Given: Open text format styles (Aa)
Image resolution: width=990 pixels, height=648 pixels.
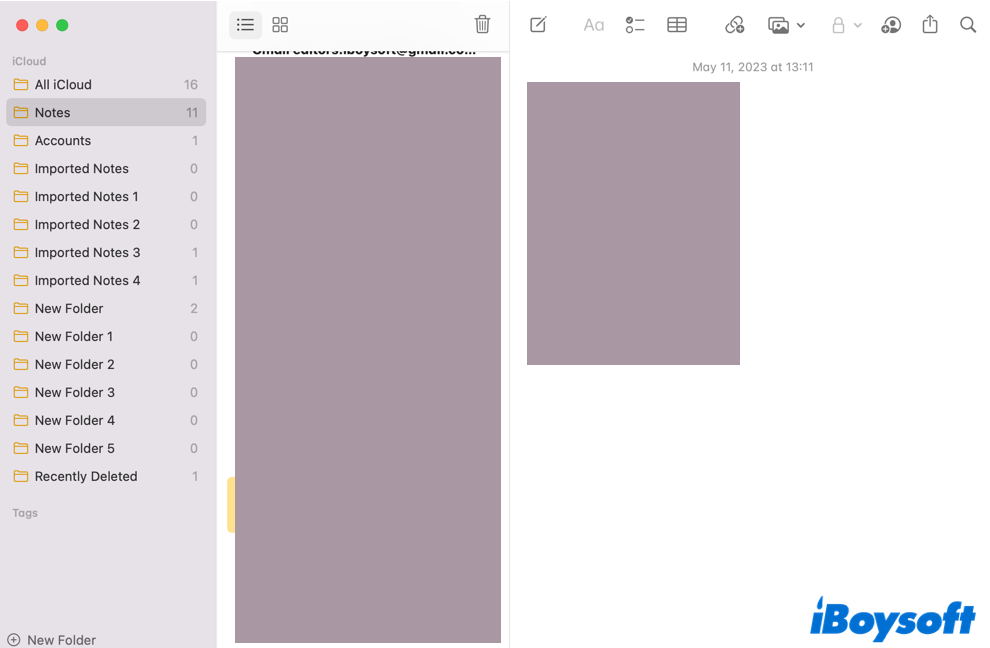Looking at the screenshot, I should click(x=593, y=25).
